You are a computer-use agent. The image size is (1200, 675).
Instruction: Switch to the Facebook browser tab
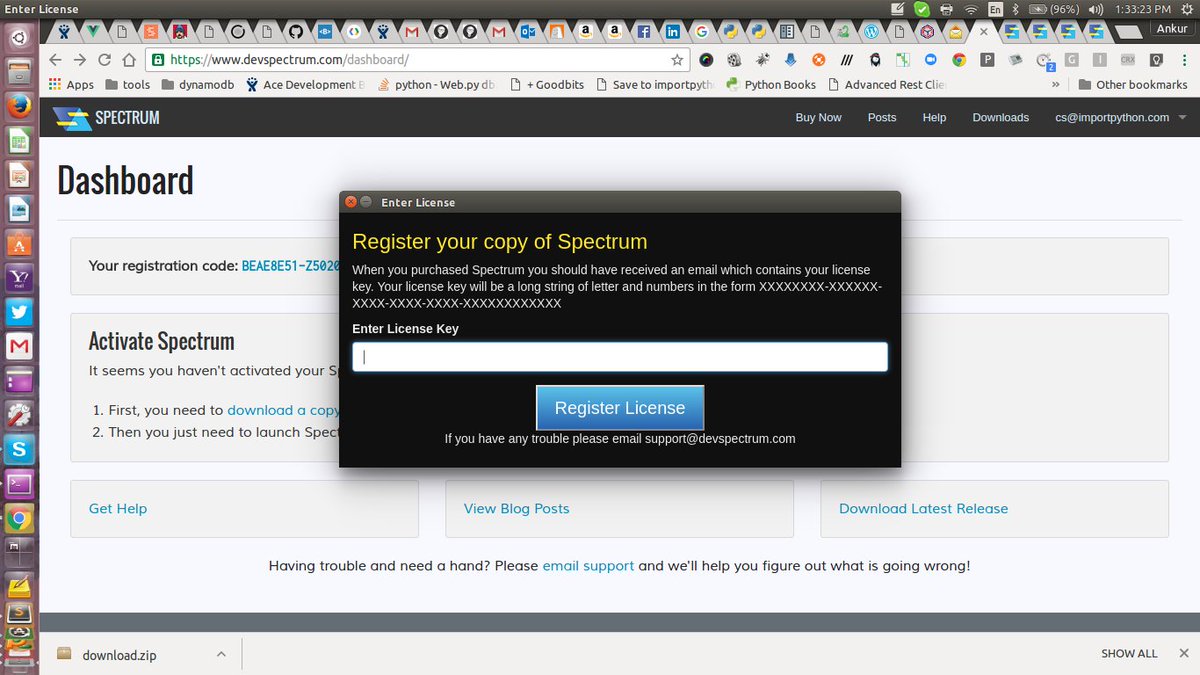click(x=645, y=32)
